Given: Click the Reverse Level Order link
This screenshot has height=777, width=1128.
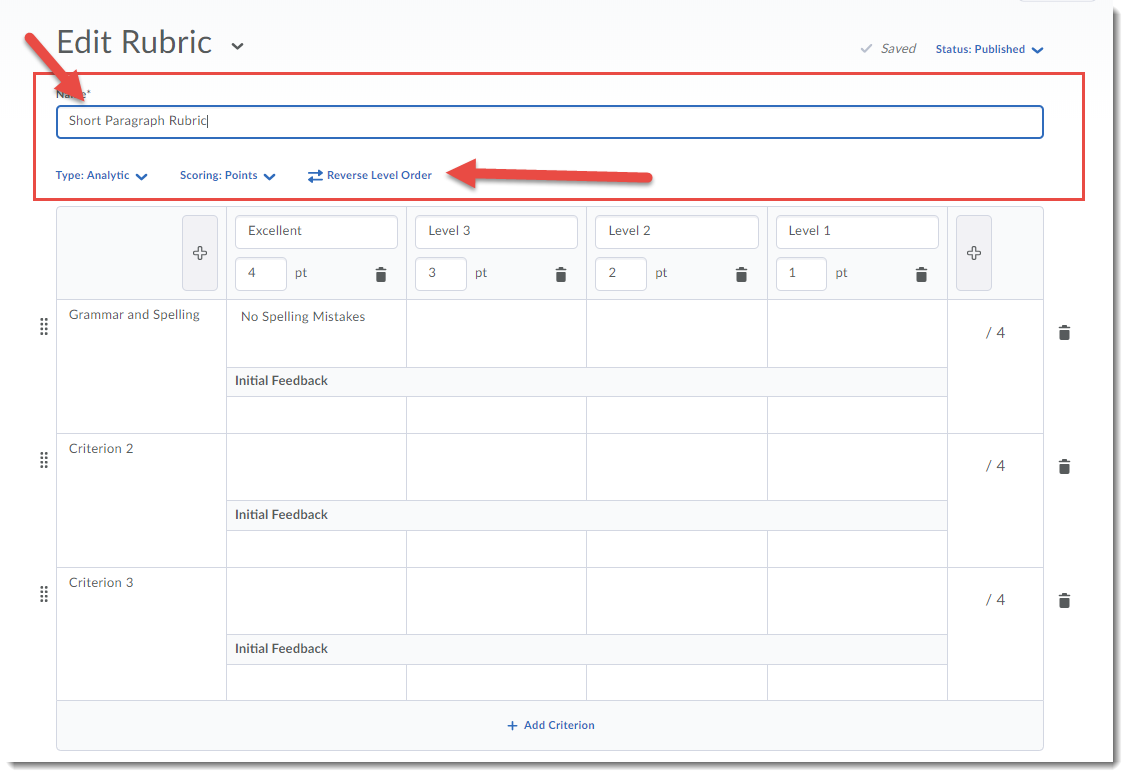Looking at the screenshot, I should coord(370,175).
